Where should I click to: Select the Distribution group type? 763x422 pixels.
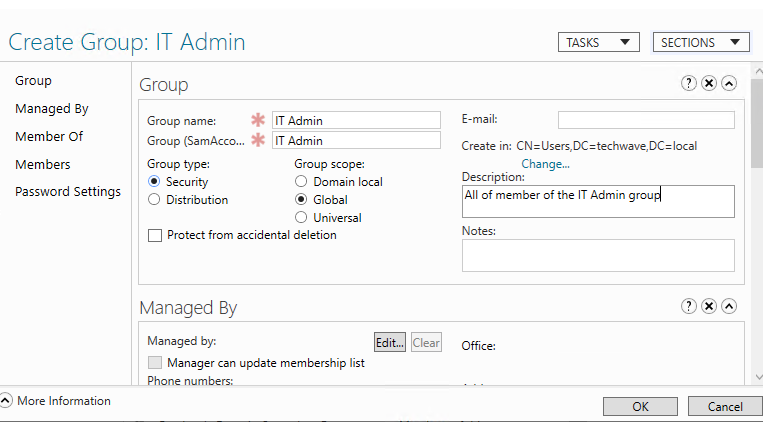pyautogui.click(x=154, y=200)
